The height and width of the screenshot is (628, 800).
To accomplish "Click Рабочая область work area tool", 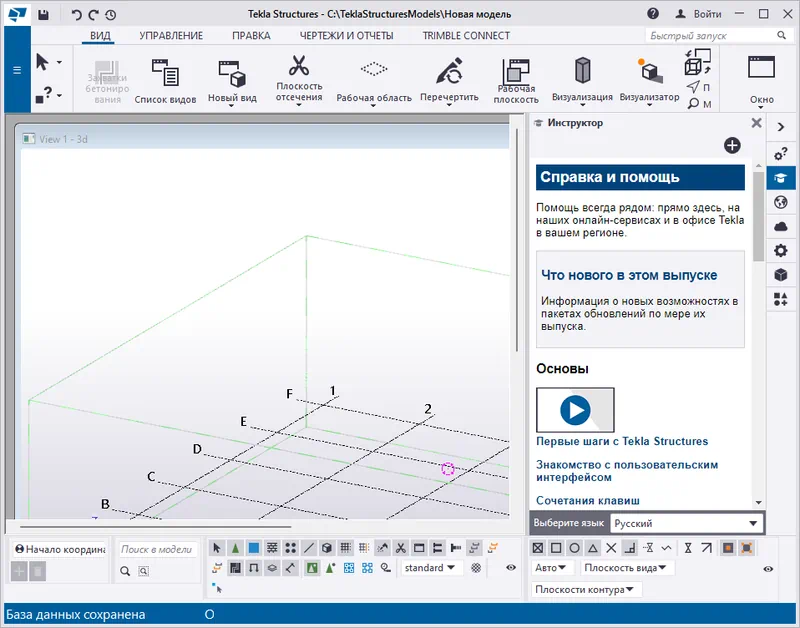I will 374,81.
